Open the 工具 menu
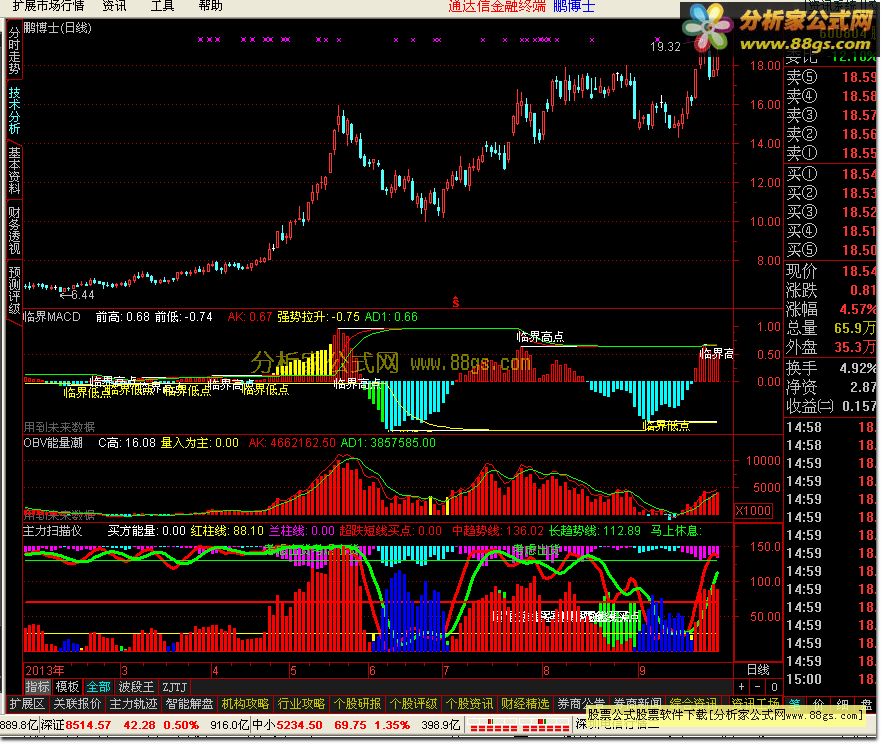Viewport: 882px width, 744px height. point(162,6)
